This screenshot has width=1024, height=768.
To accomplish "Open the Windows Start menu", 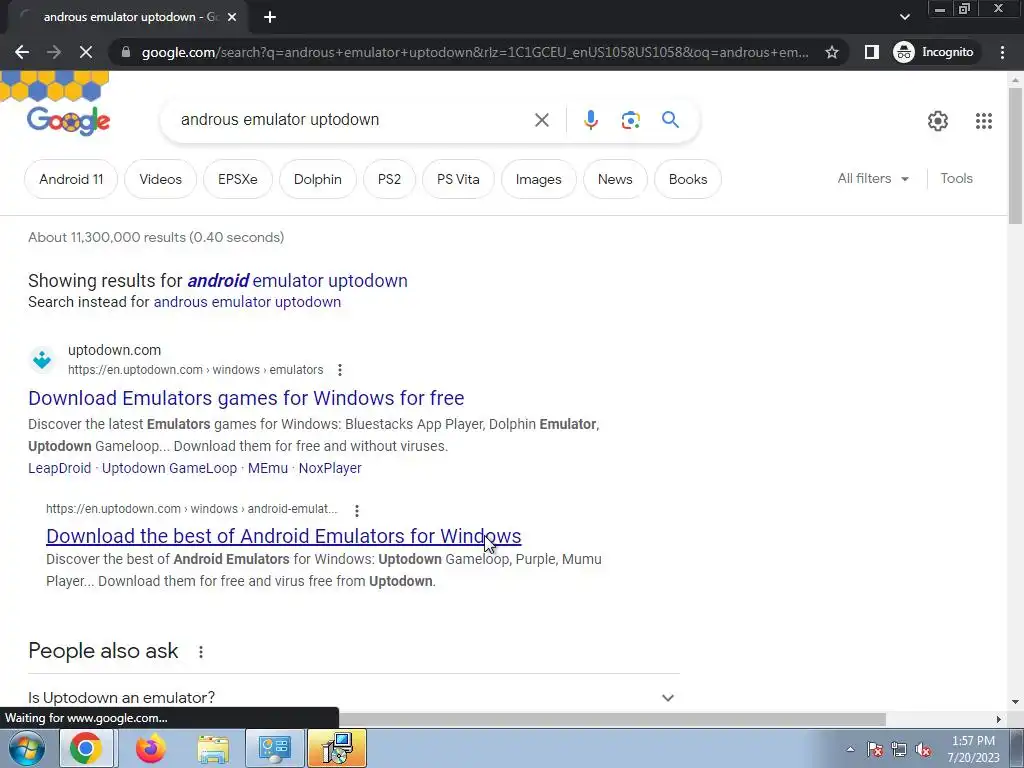I will click(27, 748).
